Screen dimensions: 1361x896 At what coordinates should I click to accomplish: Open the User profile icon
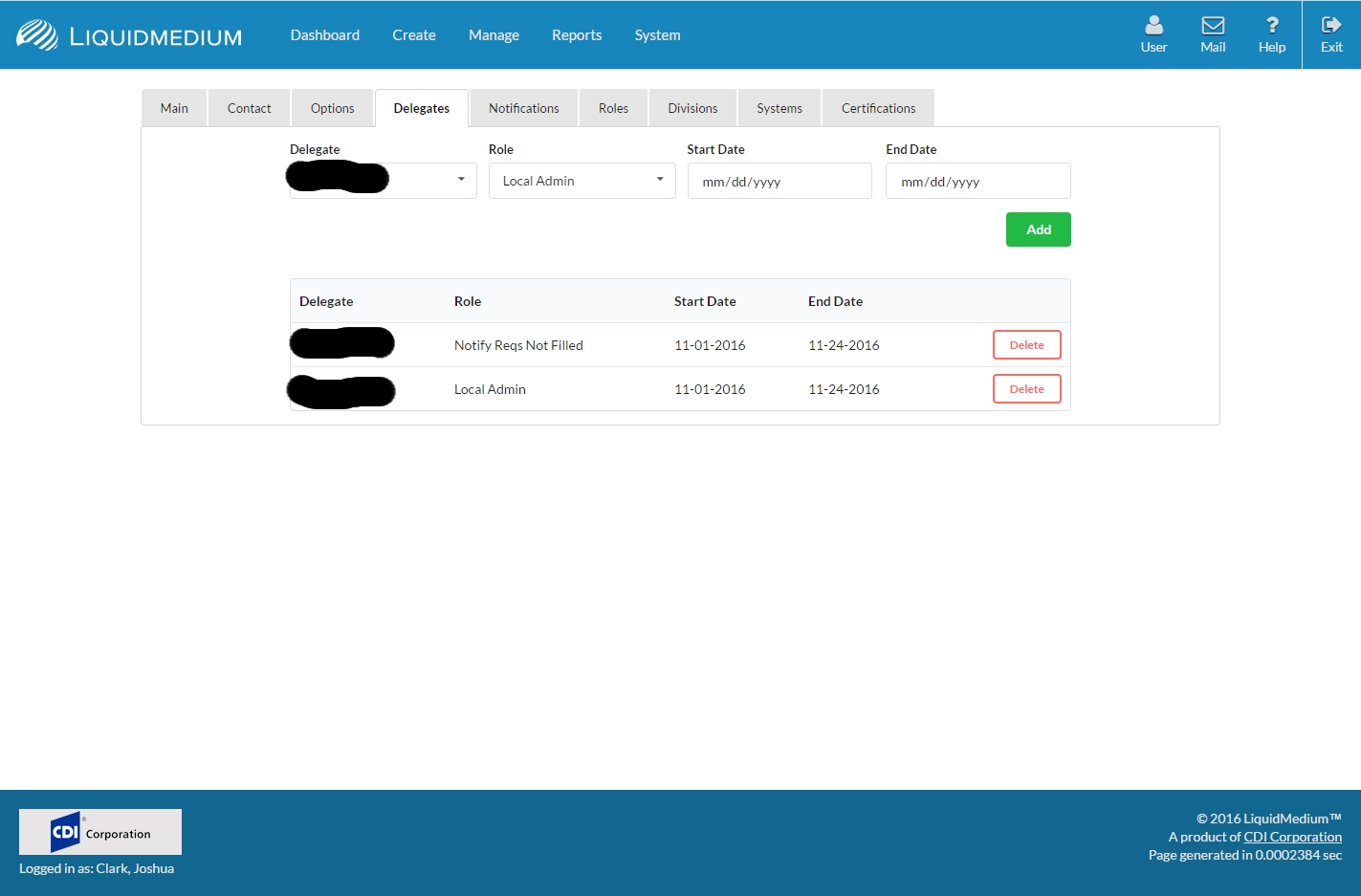(1153, 26)
